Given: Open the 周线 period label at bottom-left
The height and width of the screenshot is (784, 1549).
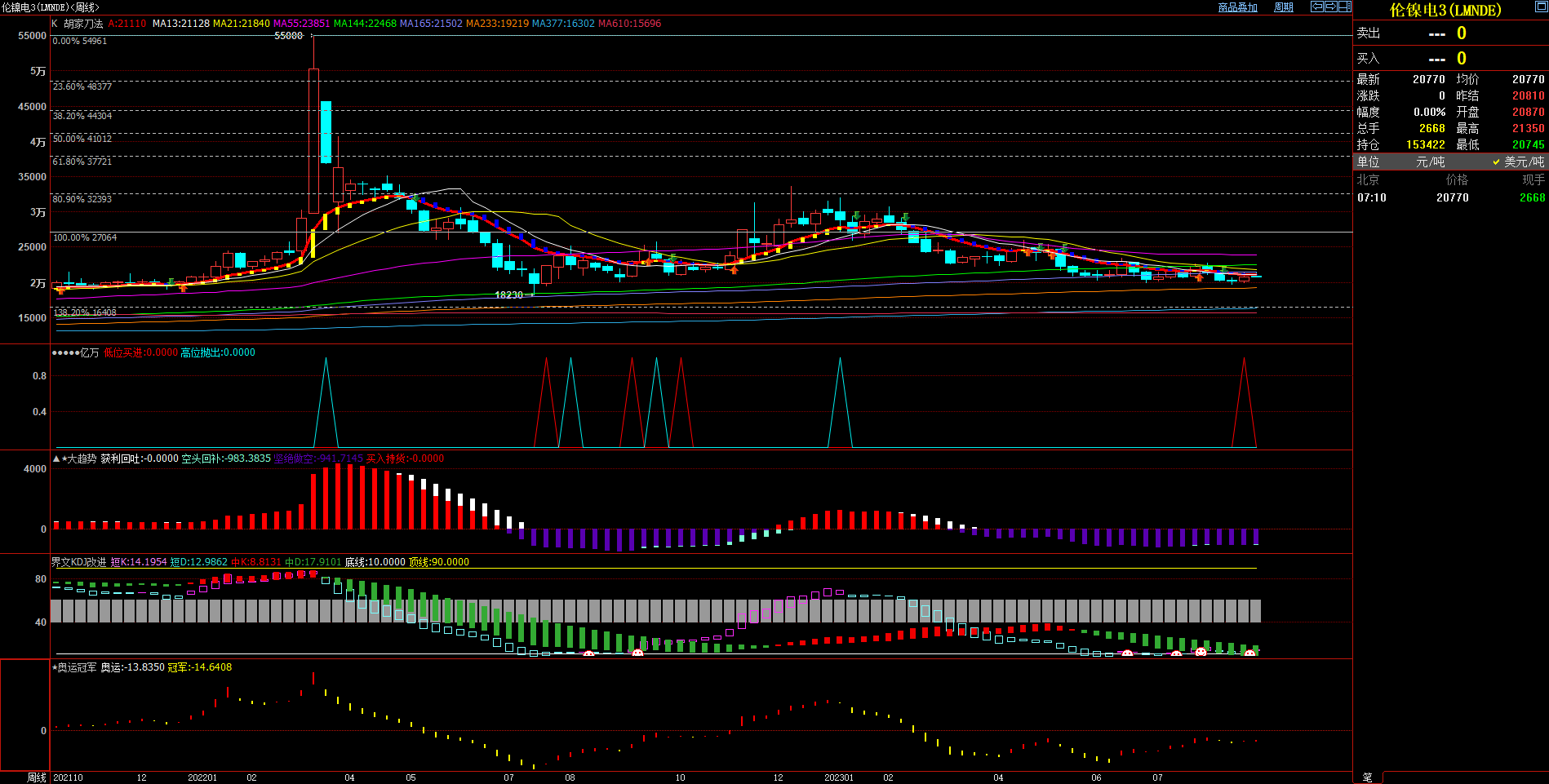Looking at the screenshot, I should [36, 777].
